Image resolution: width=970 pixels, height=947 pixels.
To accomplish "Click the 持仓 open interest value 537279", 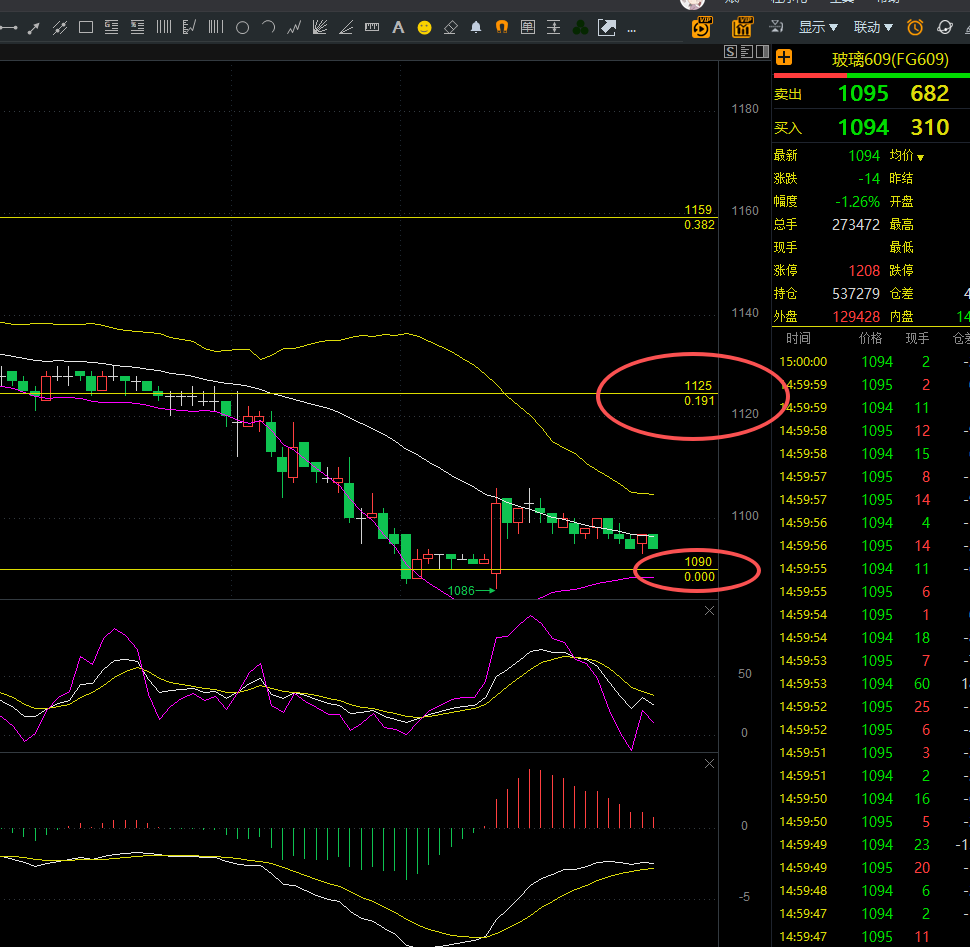I will coord(856,293).
